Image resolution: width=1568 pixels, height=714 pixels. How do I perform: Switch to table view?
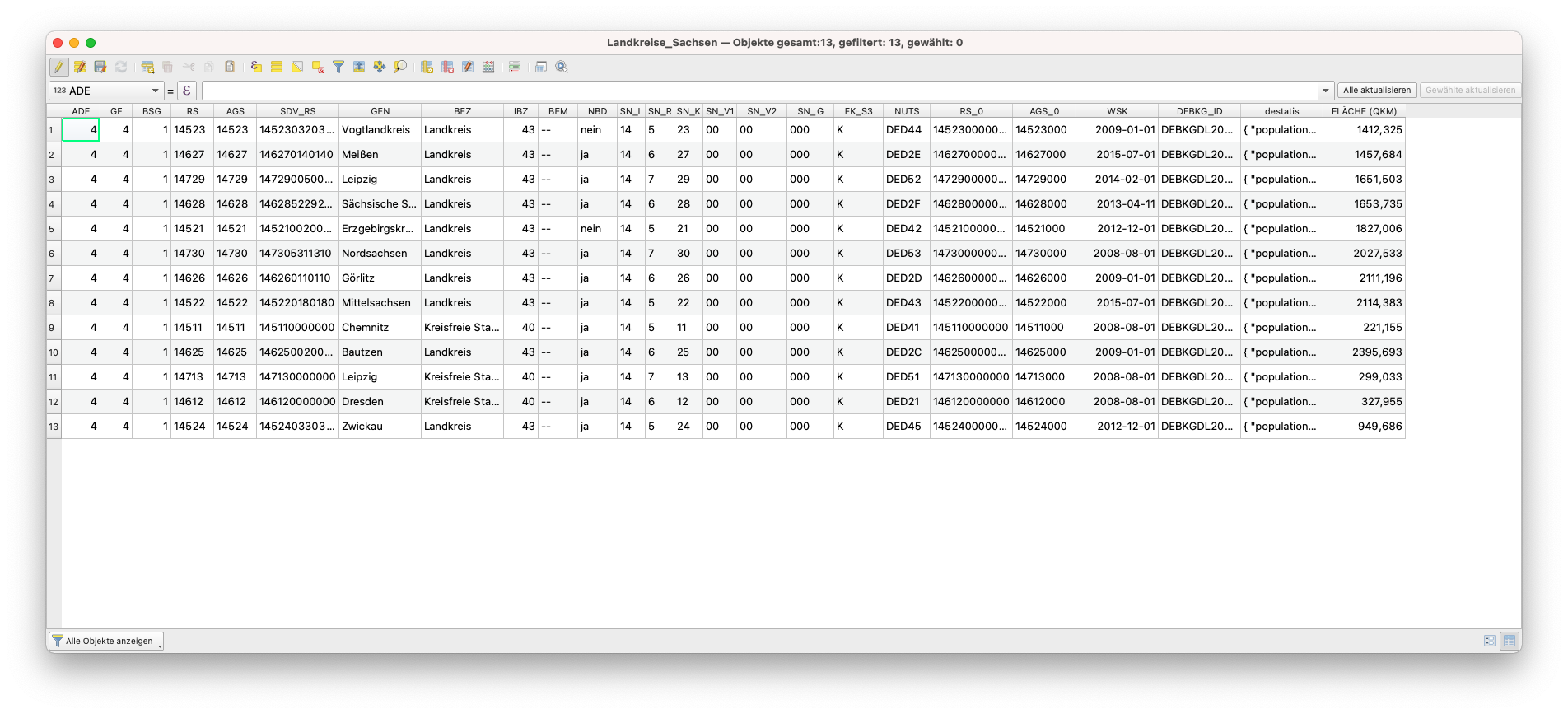(1510, 641)
